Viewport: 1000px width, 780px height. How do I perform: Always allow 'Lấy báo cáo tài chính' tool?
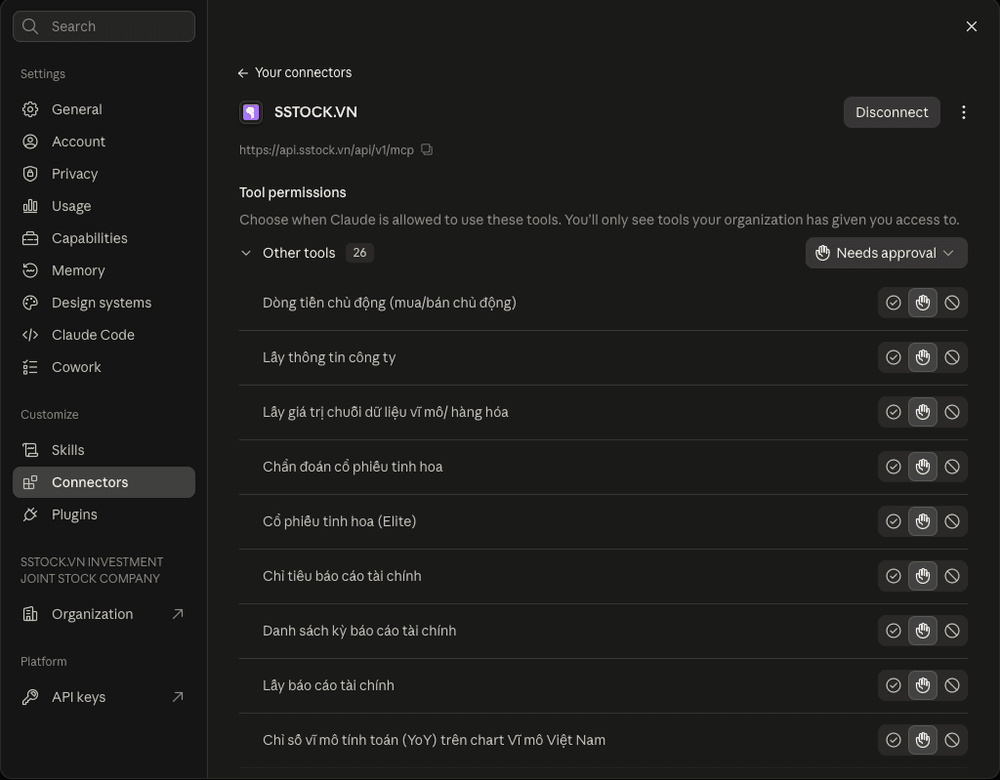[893, 686]
